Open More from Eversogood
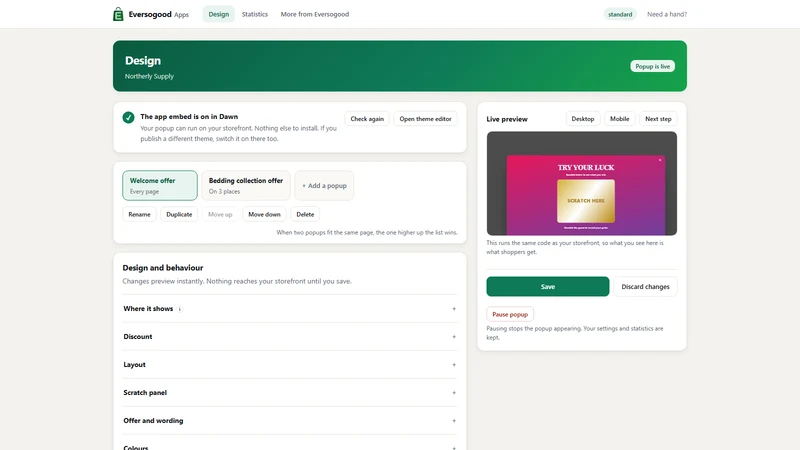The image size is (800, 450). tap(315, 14)
